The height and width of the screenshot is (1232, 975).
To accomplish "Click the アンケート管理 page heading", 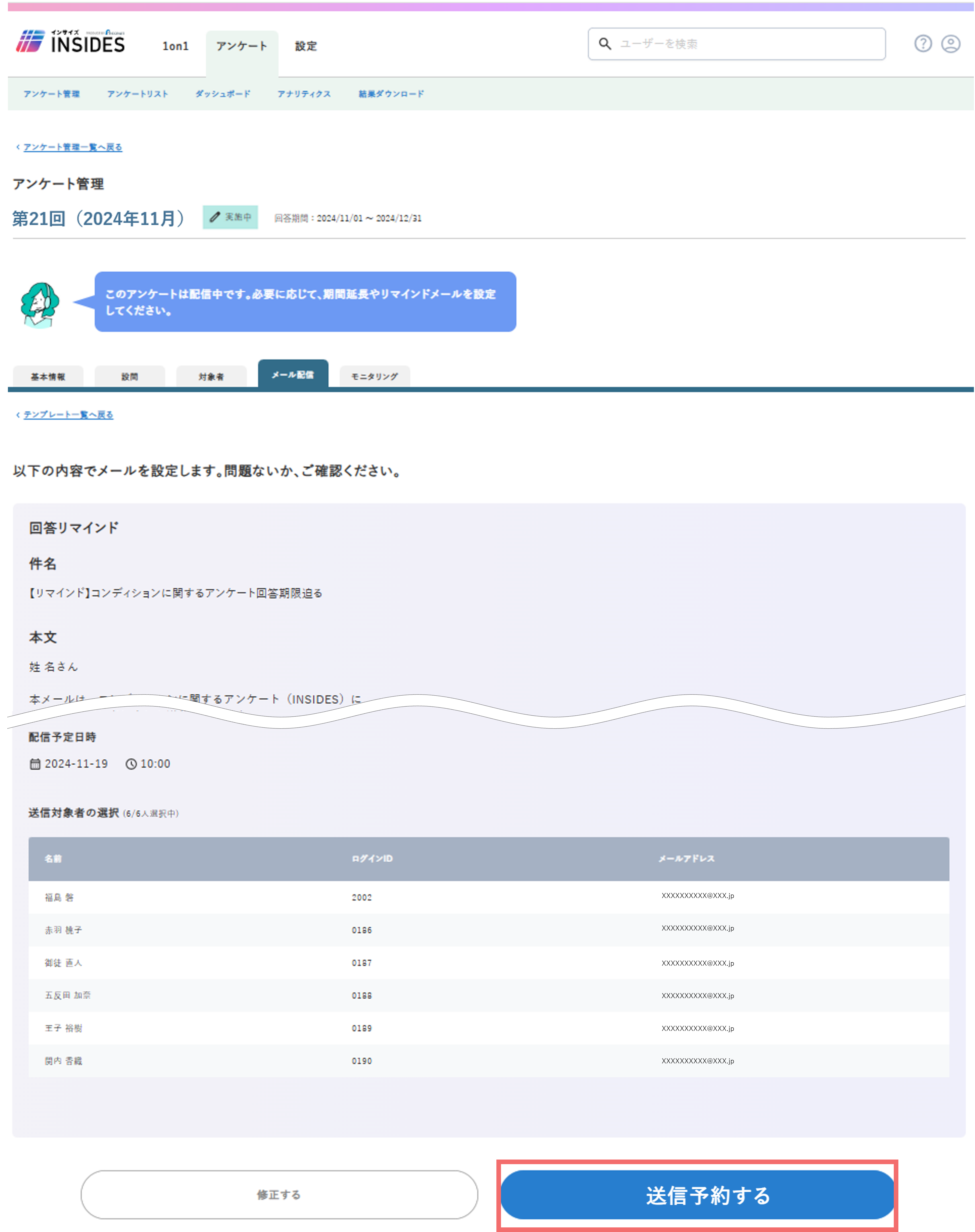I will pyautogui.click(x=58, y=184).
